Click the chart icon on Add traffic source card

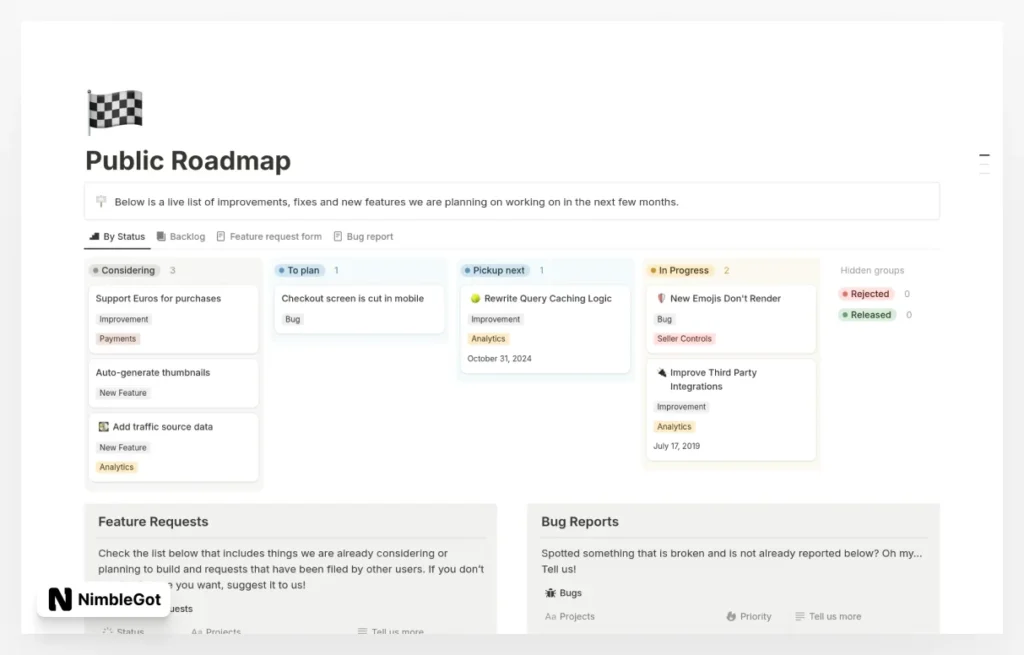click(103, 427)
